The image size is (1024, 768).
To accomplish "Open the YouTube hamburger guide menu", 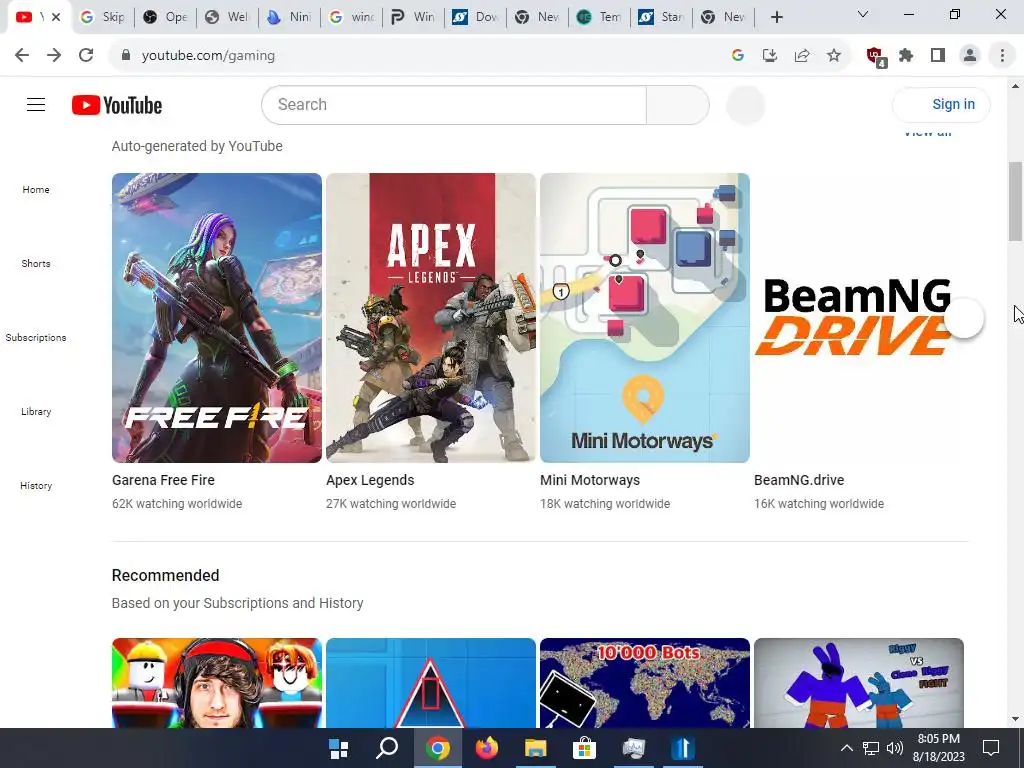I will [36, 104].
